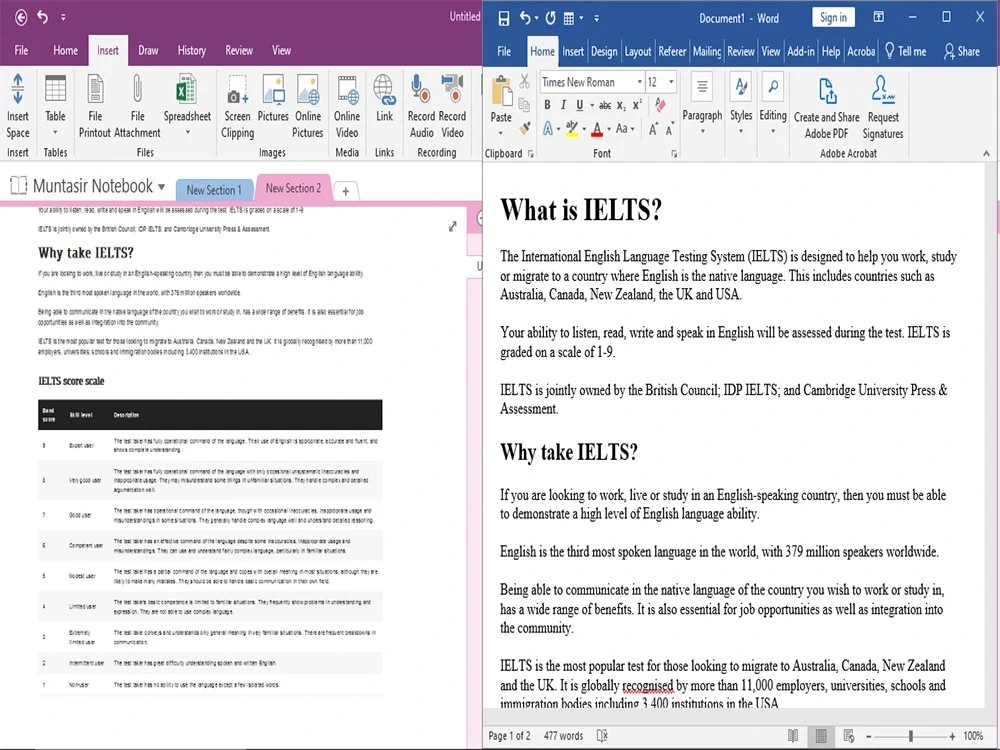The height and width of the screenshot is (750, 1000).
Task: Click the Cut scissors icon in Word
Action: pos(524,82)
